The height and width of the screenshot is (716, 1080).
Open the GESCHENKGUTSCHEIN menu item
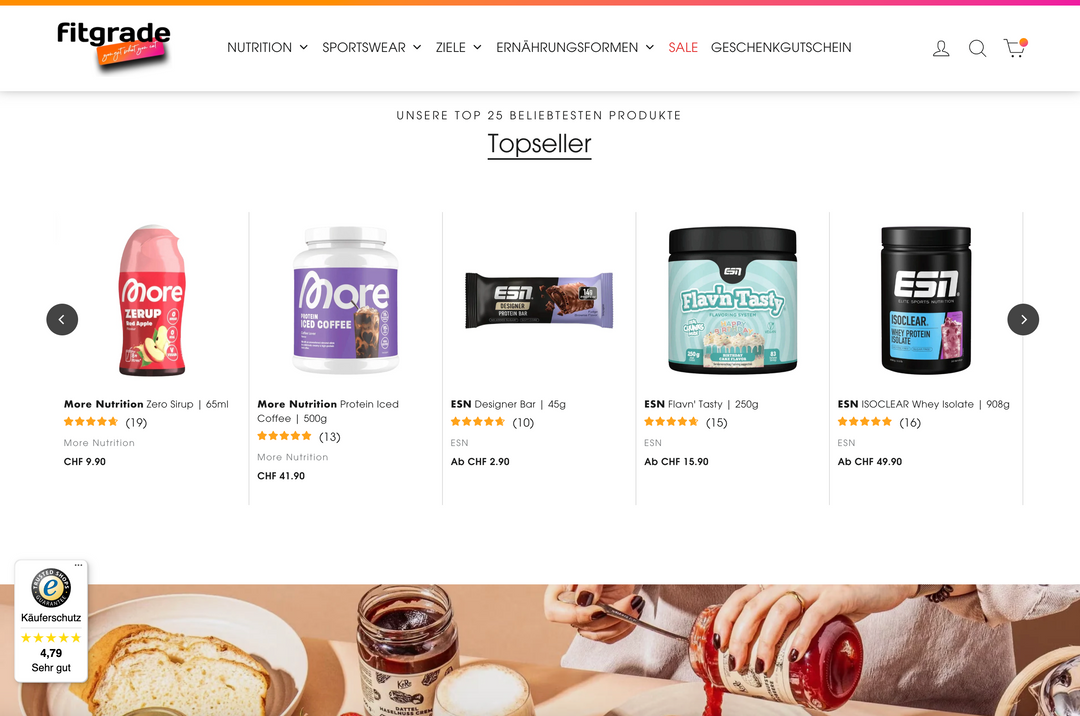[781, 48]
